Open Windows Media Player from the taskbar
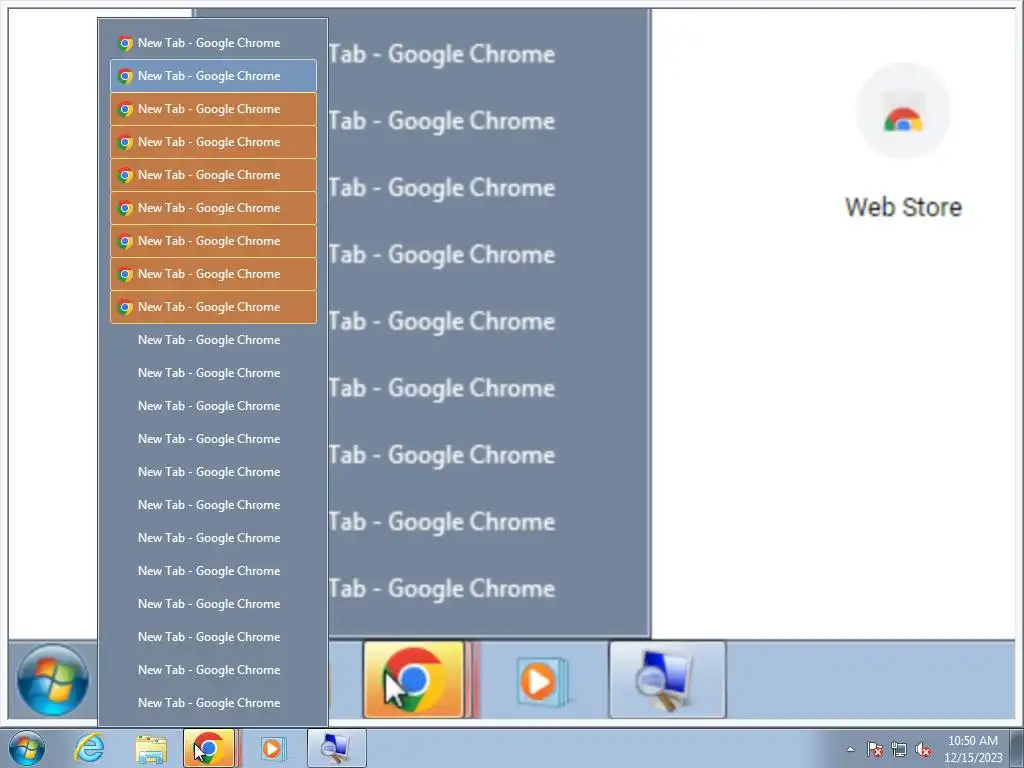This screenshot has width=1024, height=768. tap(272, 748)
